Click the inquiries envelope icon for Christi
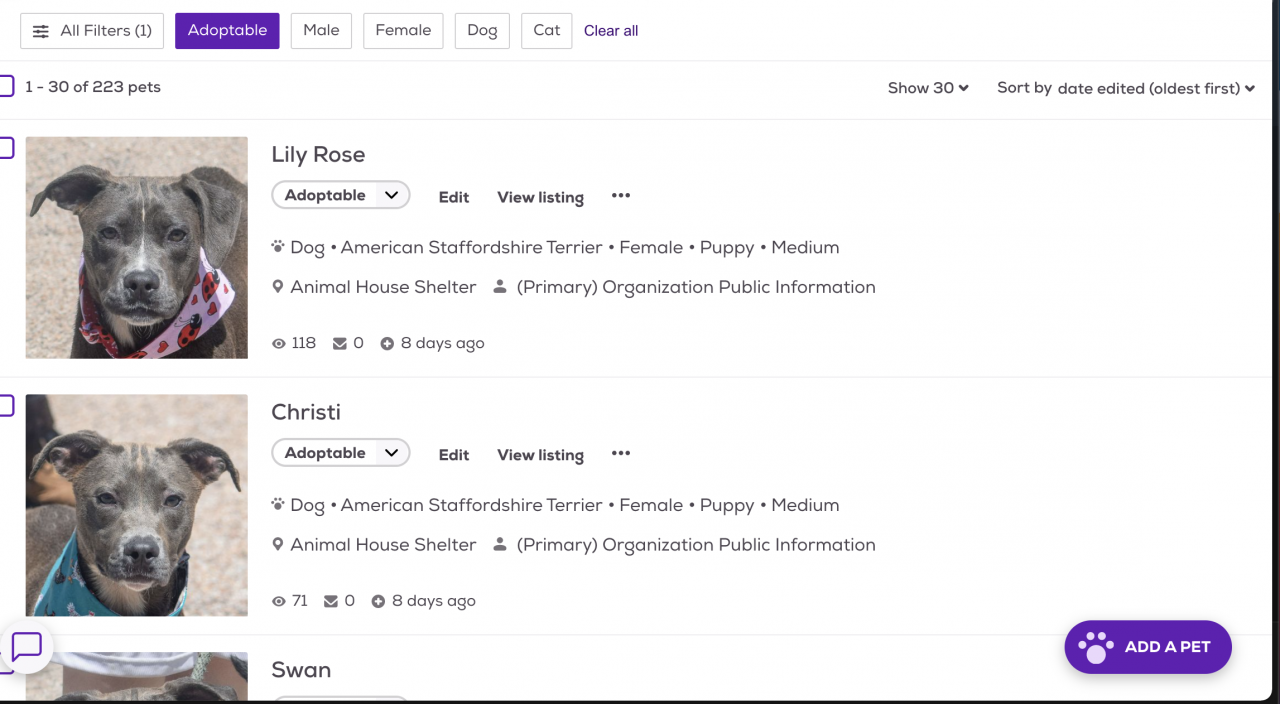This screenshot has width=1280, height=704. [331, 602]
